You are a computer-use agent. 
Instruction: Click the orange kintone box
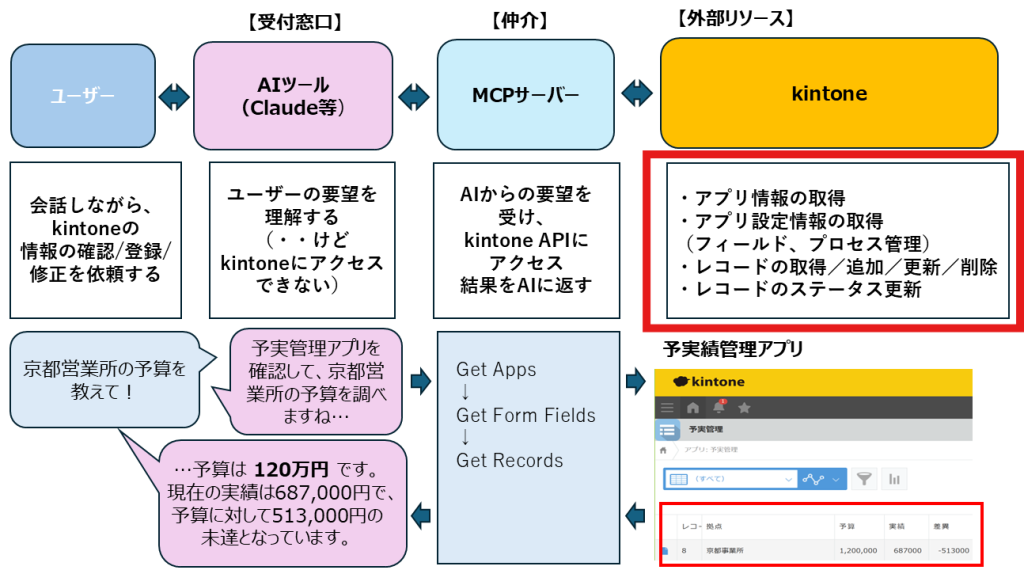click(x=829, y=93)
